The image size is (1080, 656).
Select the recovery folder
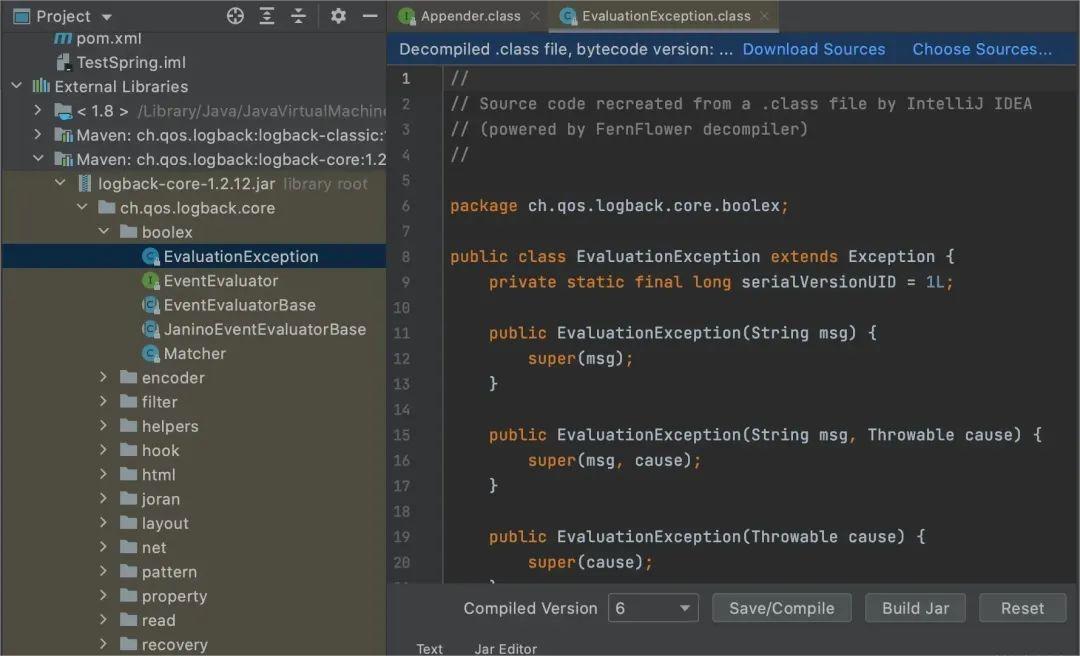click(x=174, y=644)
